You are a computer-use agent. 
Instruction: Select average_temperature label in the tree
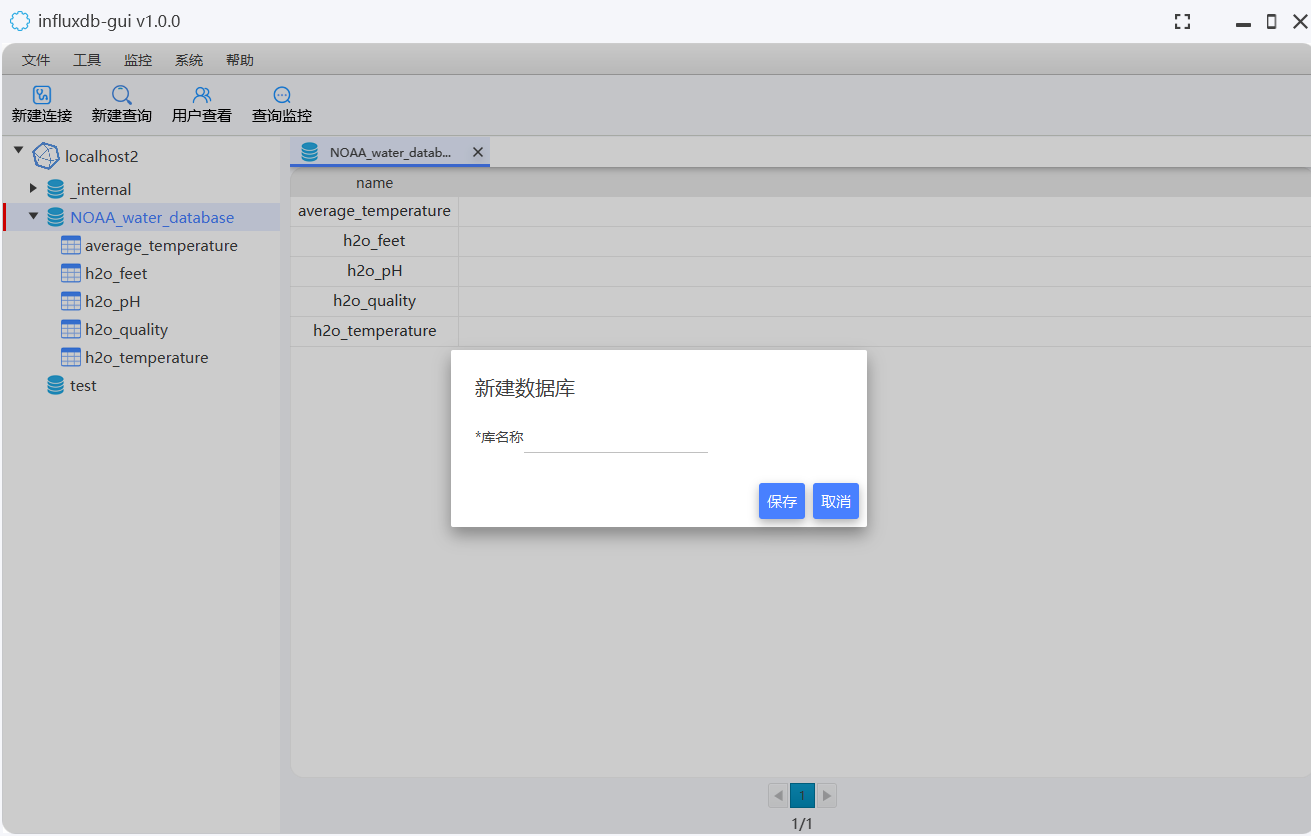click(x=162, y=246)
